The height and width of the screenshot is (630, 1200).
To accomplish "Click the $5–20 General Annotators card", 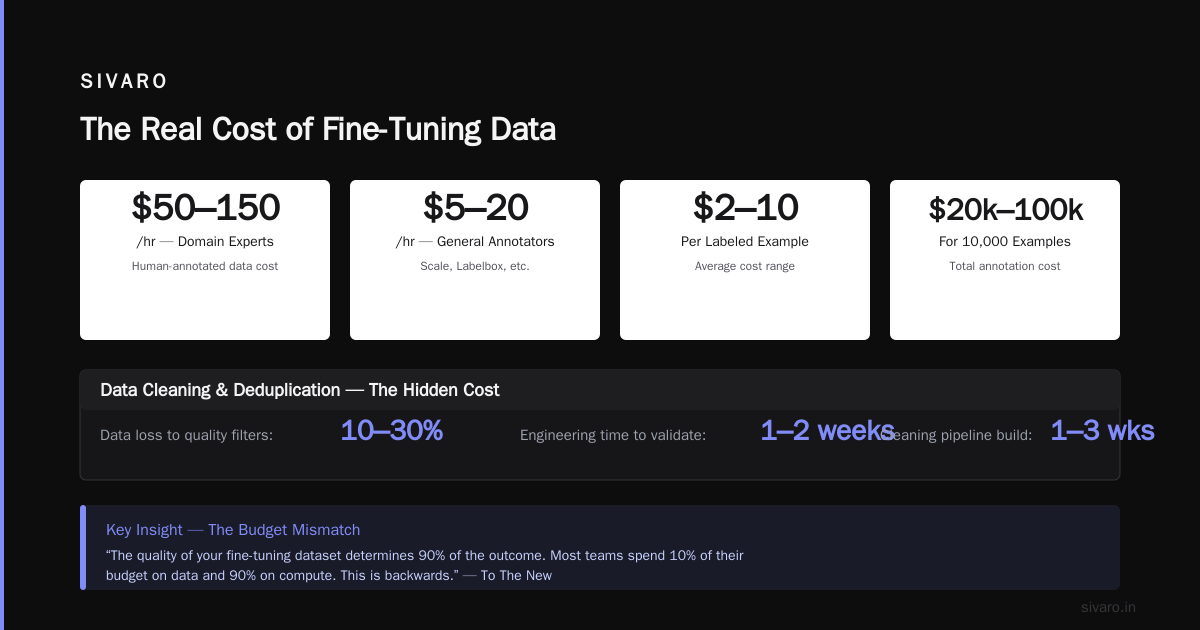I will (x=475, y=260).
